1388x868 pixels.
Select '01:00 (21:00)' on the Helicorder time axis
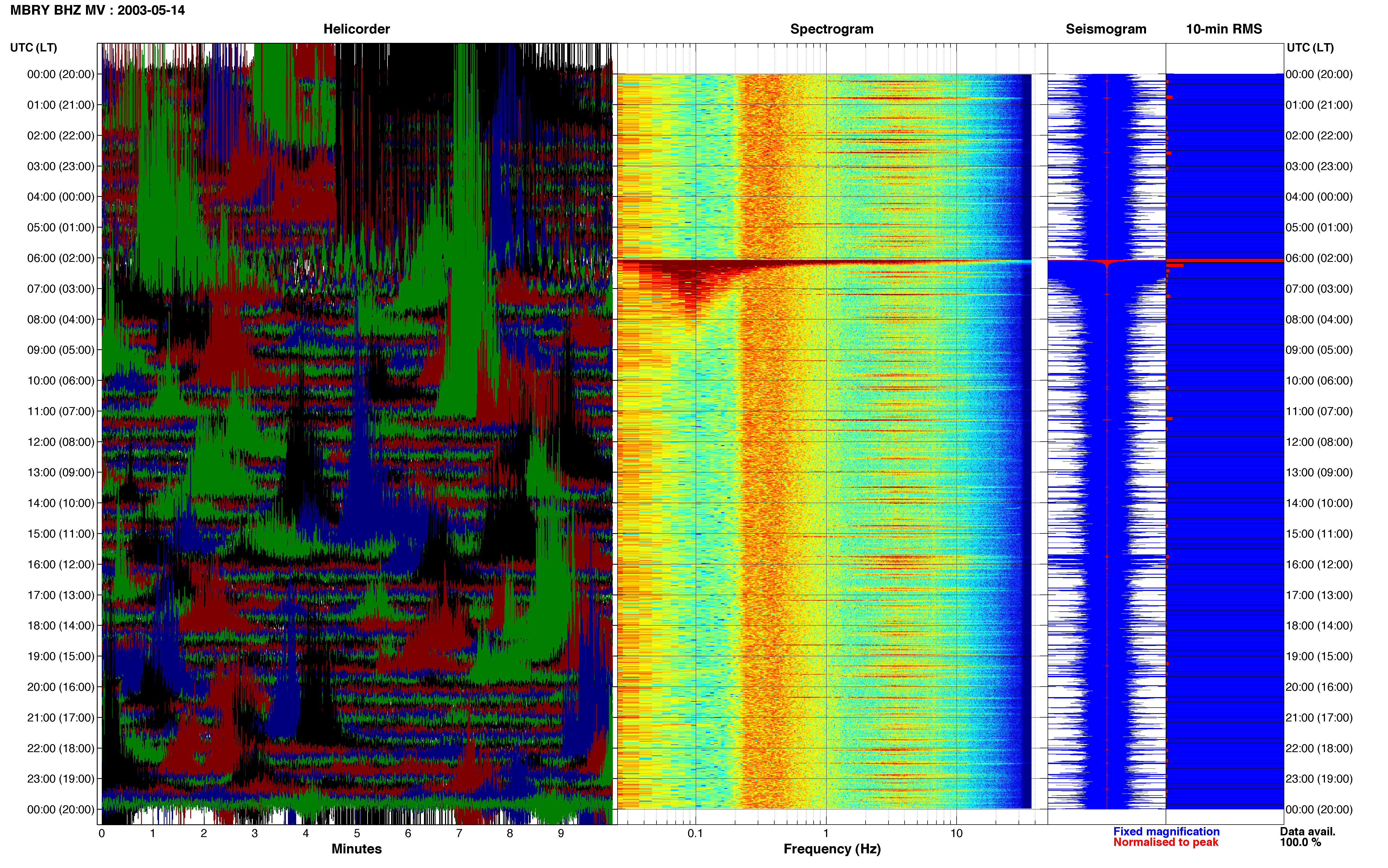[x=61, y=105]
